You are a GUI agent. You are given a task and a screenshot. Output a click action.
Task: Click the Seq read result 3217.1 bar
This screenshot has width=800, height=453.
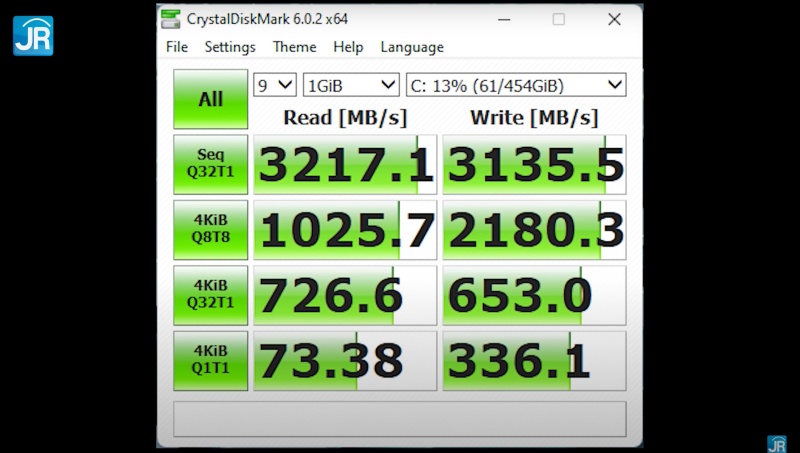345,164
